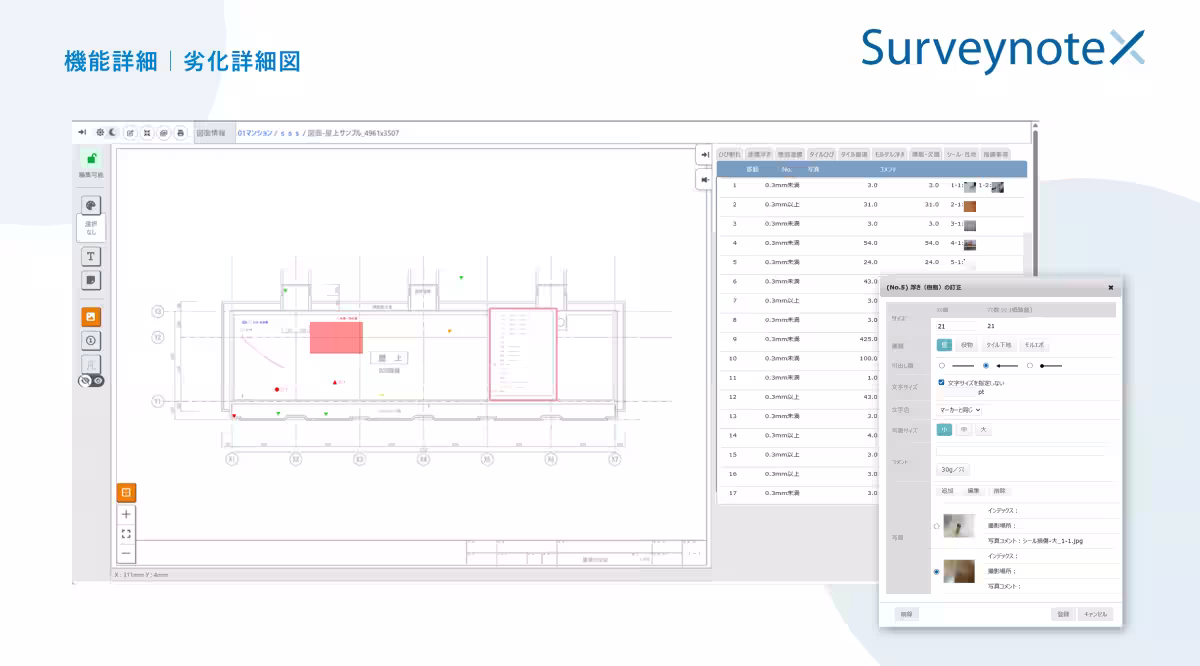Select the Text T tool
The height and width of the screenshot is (666, 1200).
click(x=91, y=255)
